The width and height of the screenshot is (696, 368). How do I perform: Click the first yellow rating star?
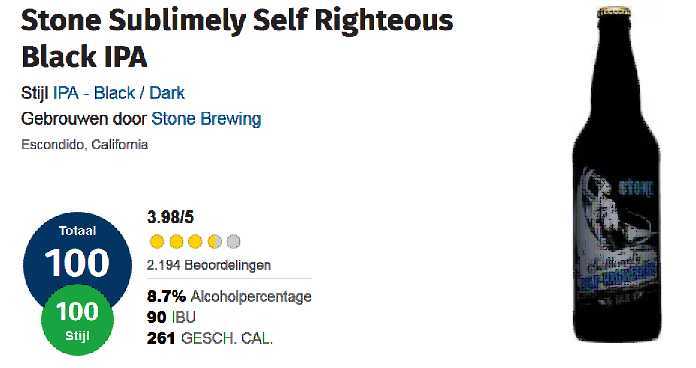tap(157, 242)
